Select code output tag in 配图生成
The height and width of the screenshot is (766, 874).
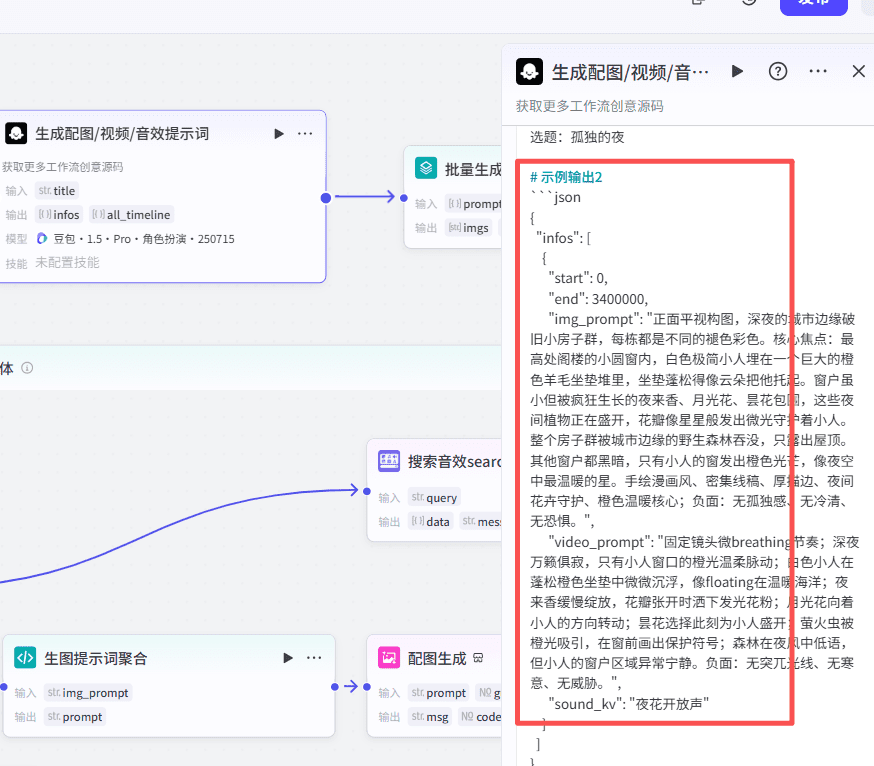480,716
